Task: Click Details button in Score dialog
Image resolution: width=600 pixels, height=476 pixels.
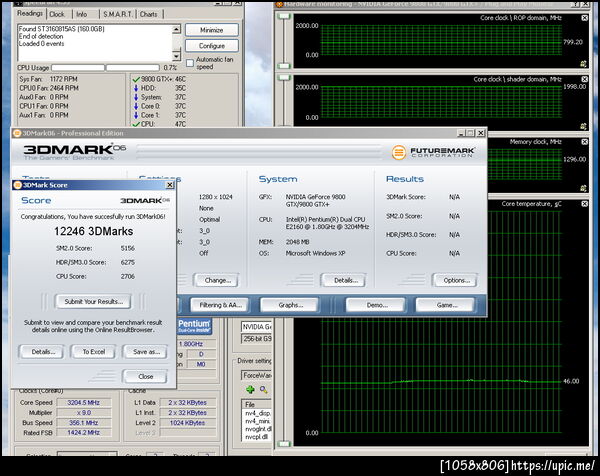Action: [43, 352]
